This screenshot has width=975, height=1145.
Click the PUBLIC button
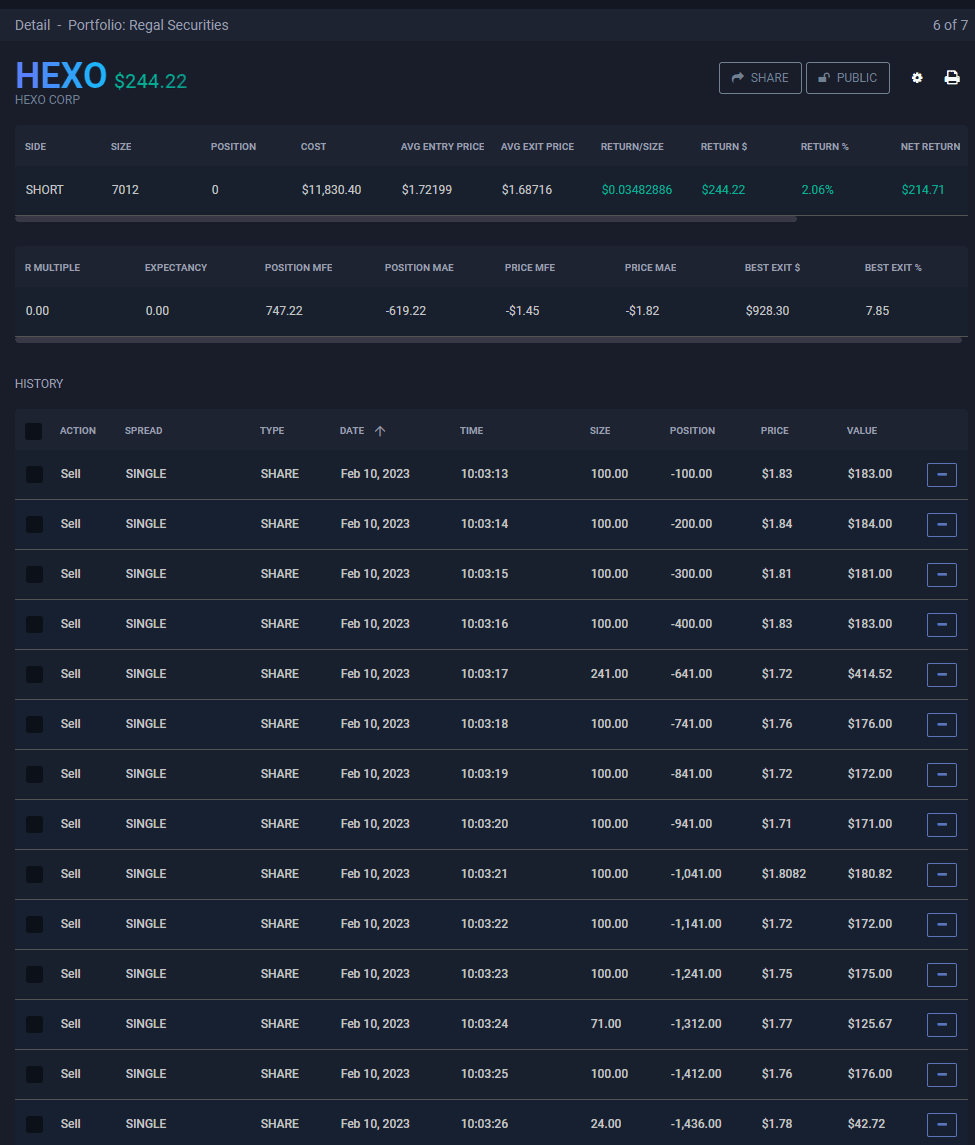pyautogui.click(x=847, y=77)
